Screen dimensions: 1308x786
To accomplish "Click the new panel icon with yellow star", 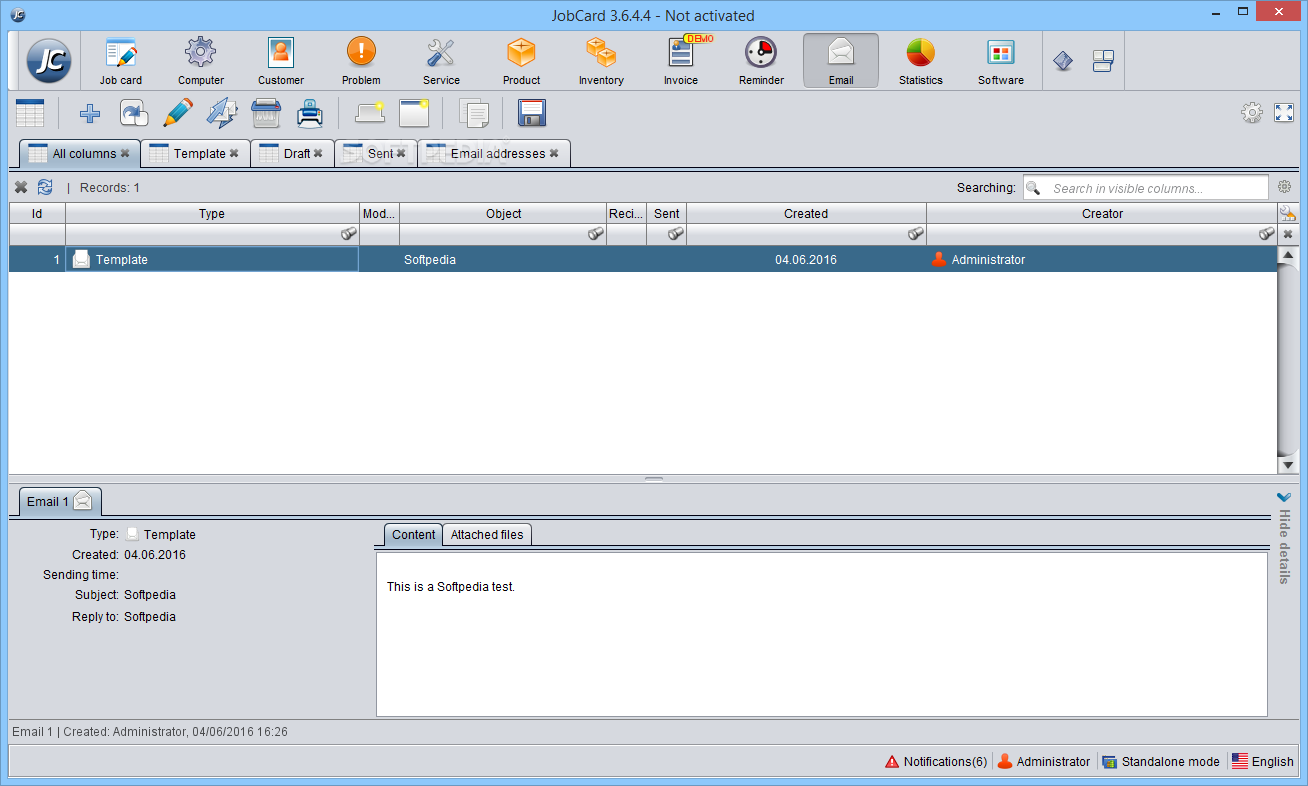I will 370,113.
